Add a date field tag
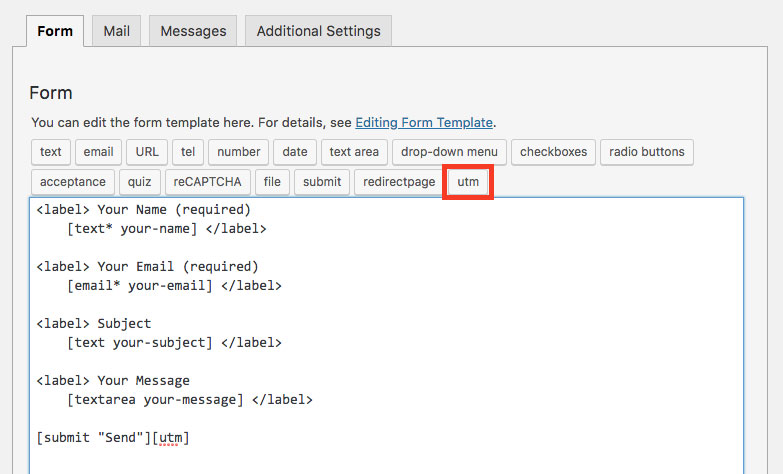This screenshot has height=474, width=783. point(295,152)
